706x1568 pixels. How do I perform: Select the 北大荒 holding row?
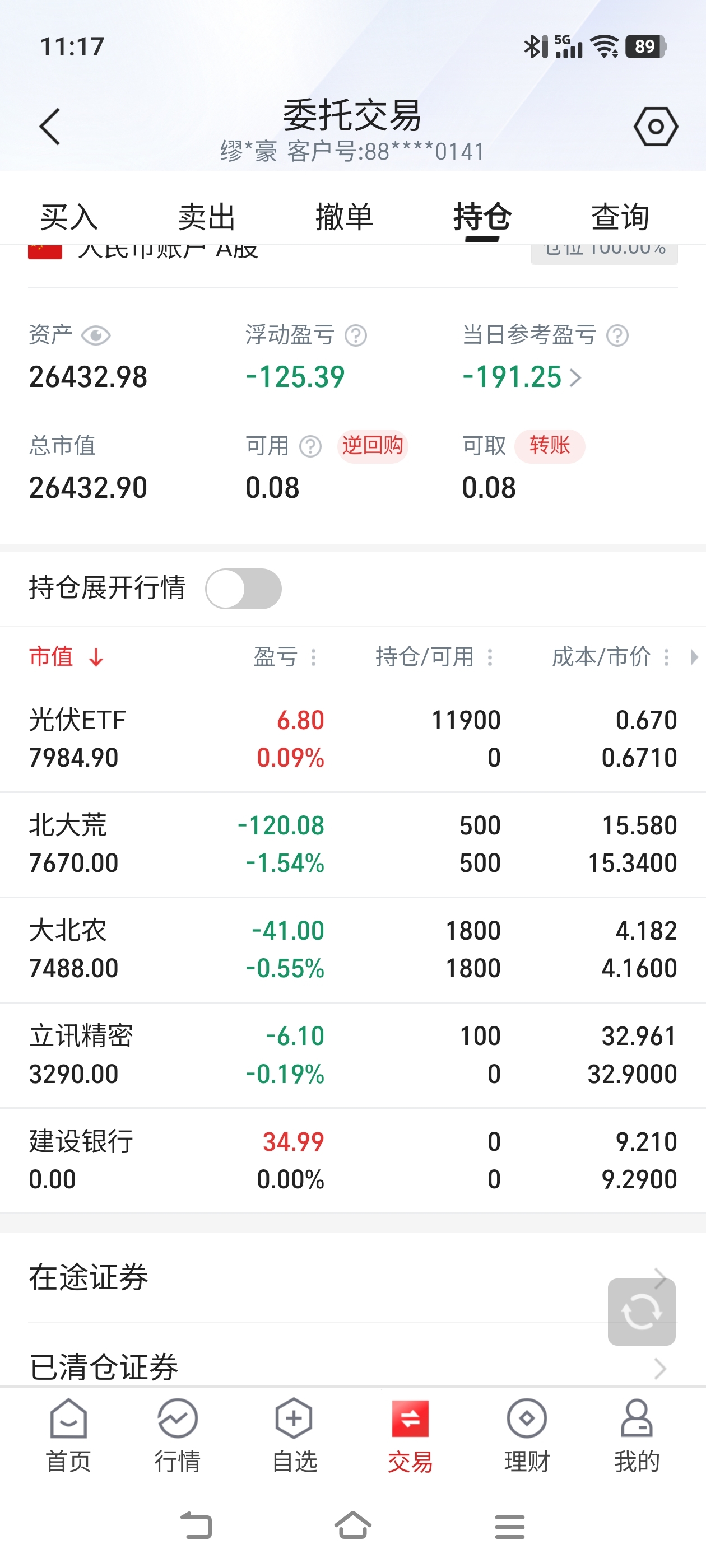tap(352, 844)
